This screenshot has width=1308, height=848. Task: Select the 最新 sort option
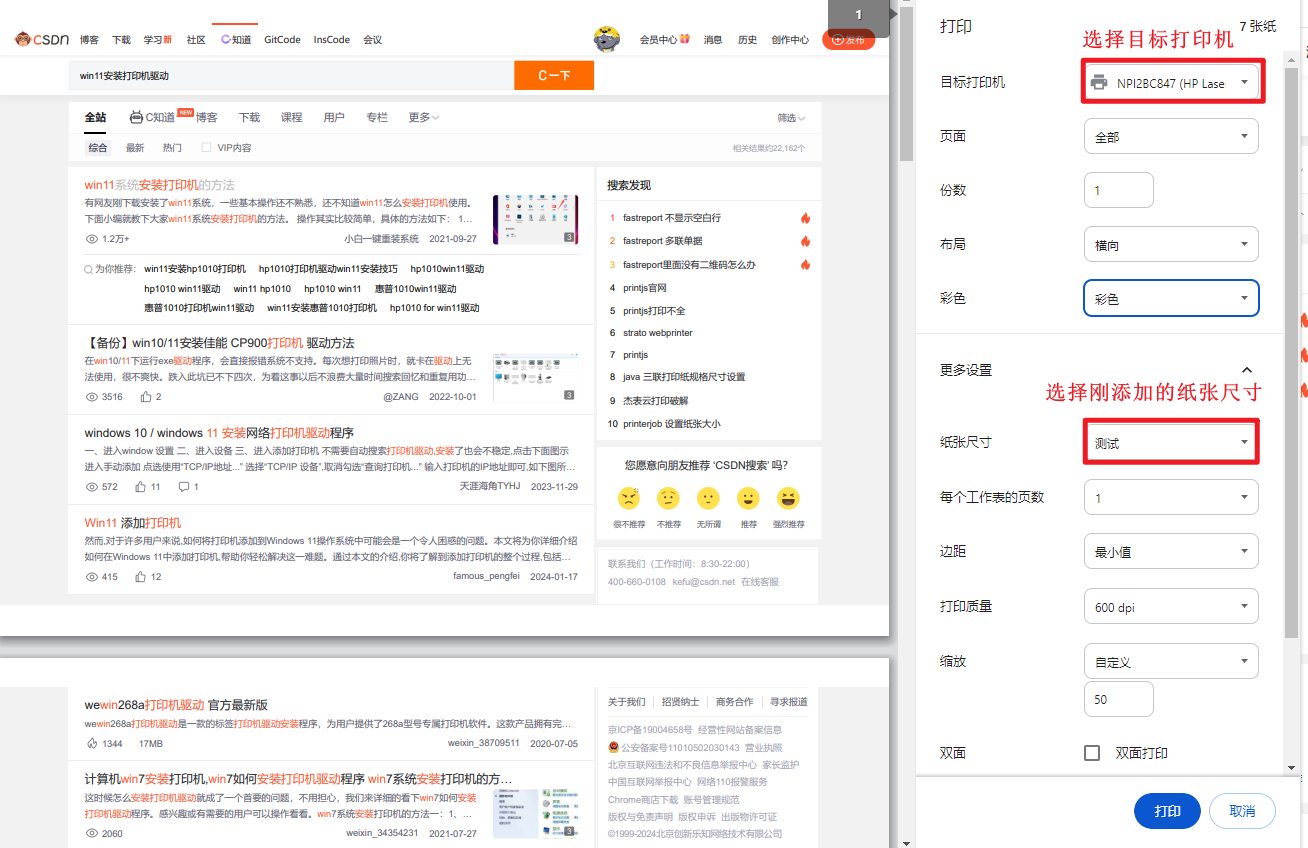point(135,148)
